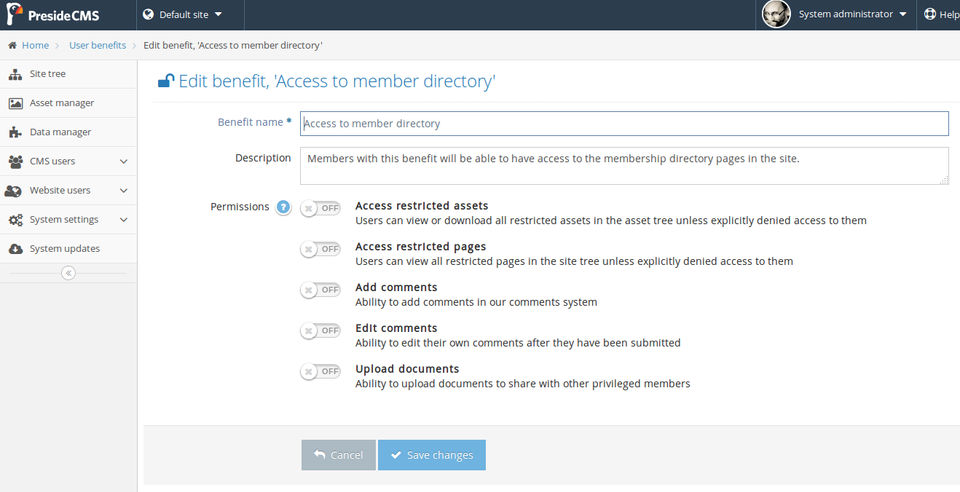Click the 'Access restricted assets' permission heading
960x492 pixels.
[422, 206]
